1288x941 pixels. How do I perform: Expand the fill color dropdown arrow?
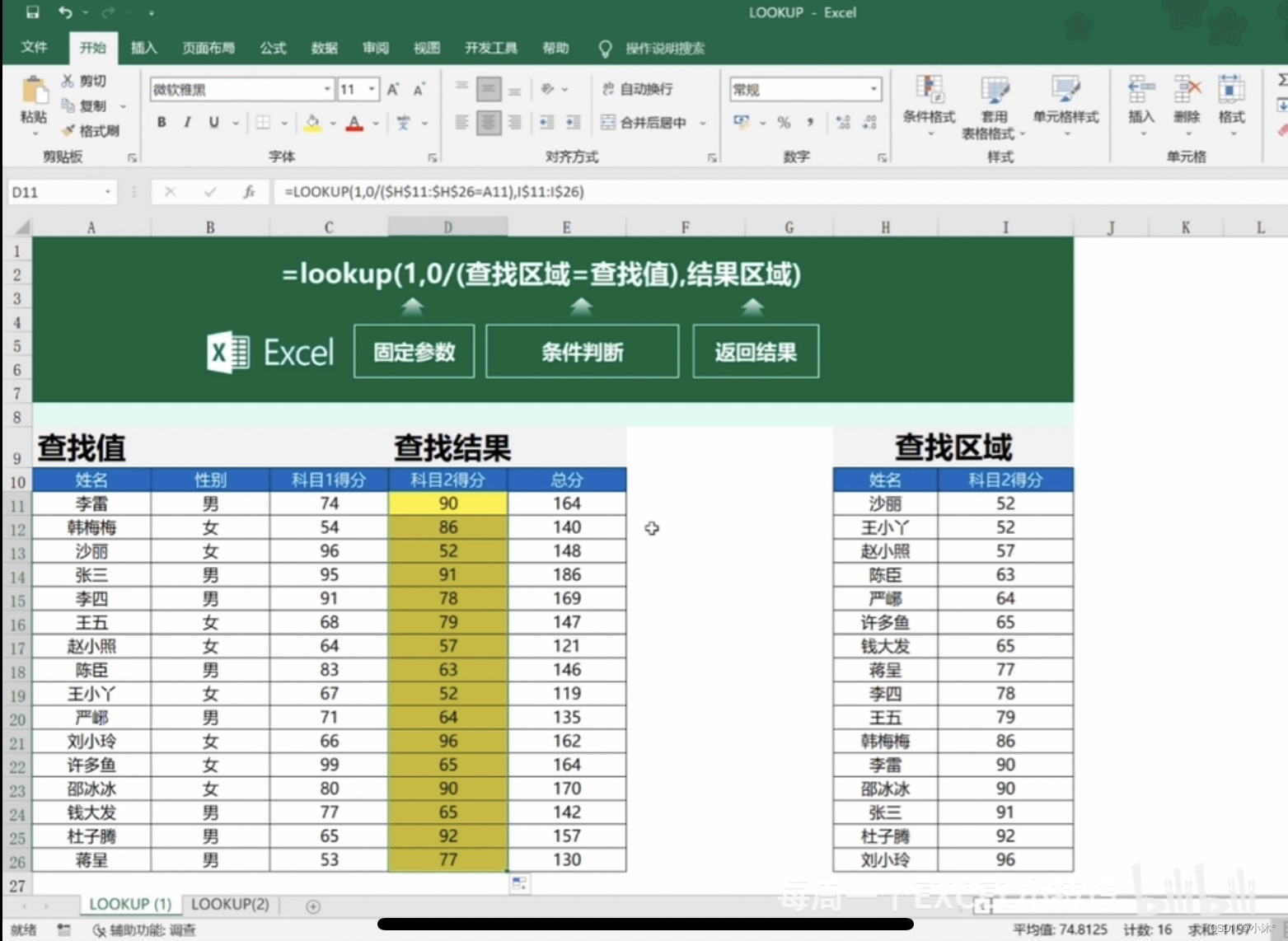(x=333, y=123)
